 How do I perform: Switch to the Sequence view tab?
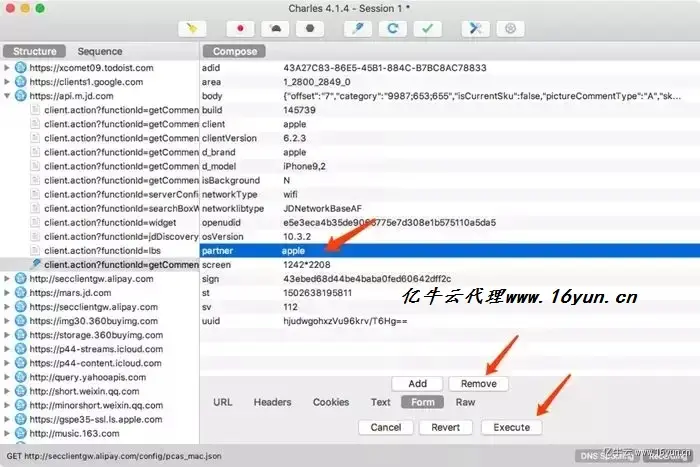point(100,51)
